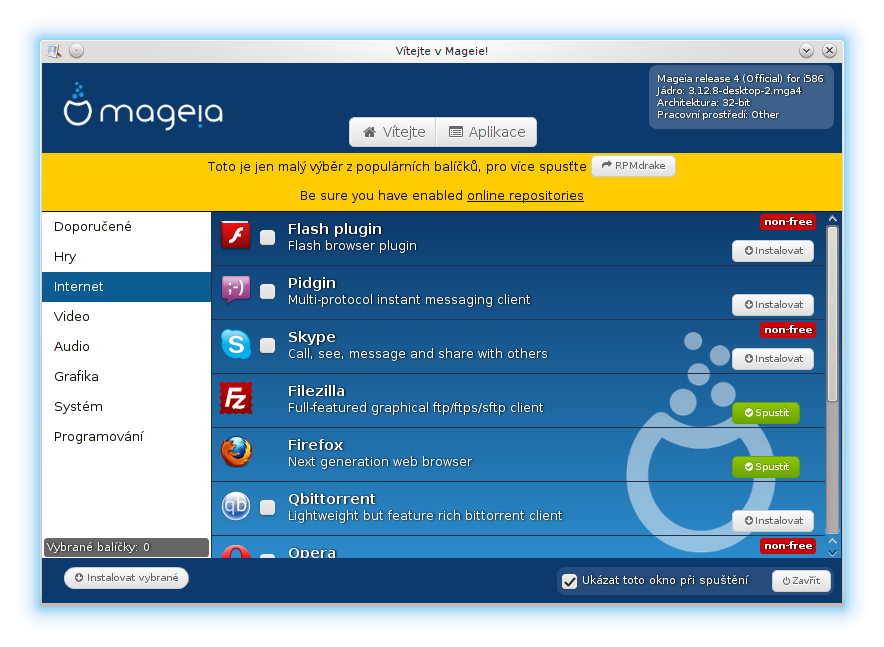Click the Pidgin chat icon
The image size is (884, 647).
point(236,289)
